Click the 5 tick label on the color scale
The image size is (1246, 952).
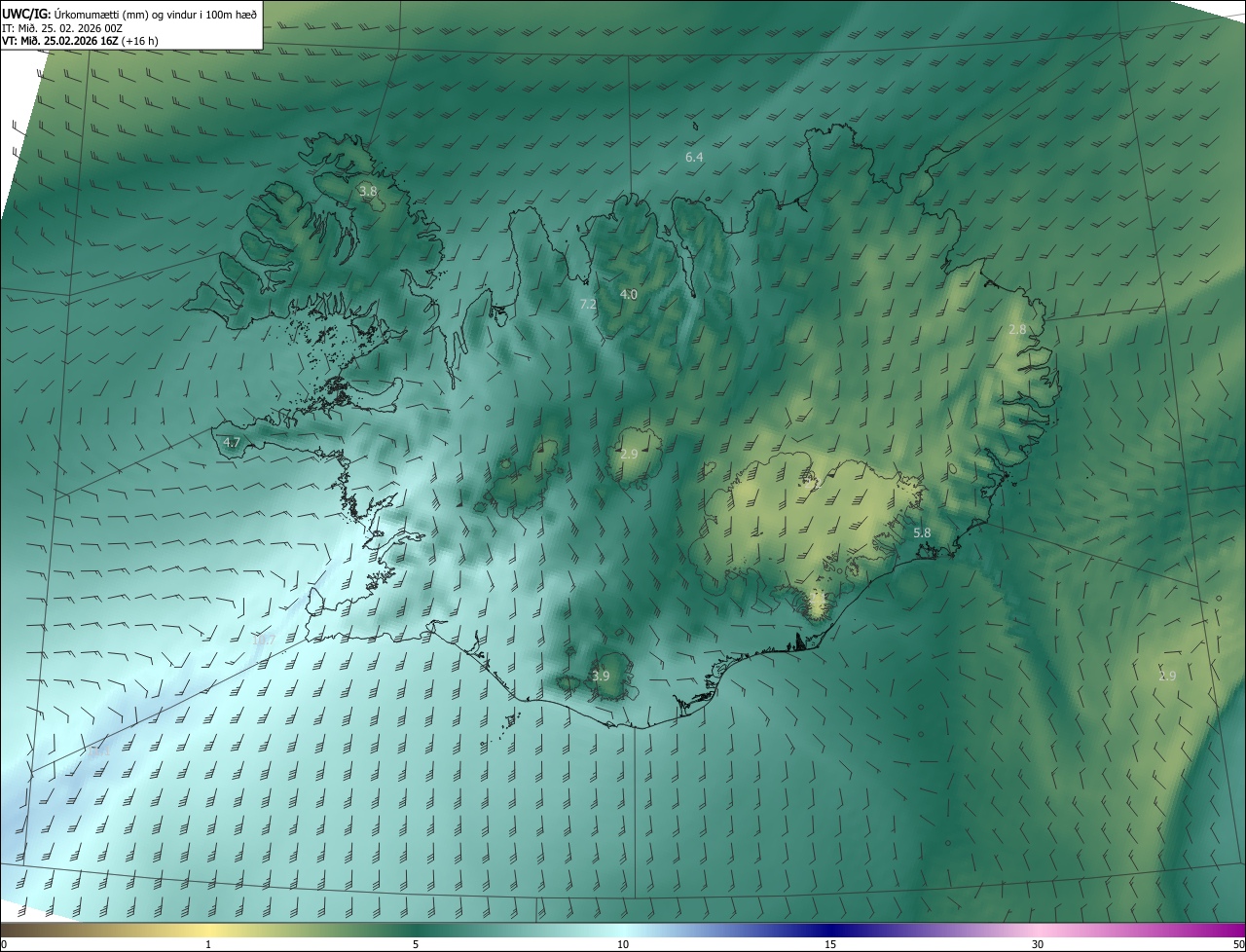point(416,944)
